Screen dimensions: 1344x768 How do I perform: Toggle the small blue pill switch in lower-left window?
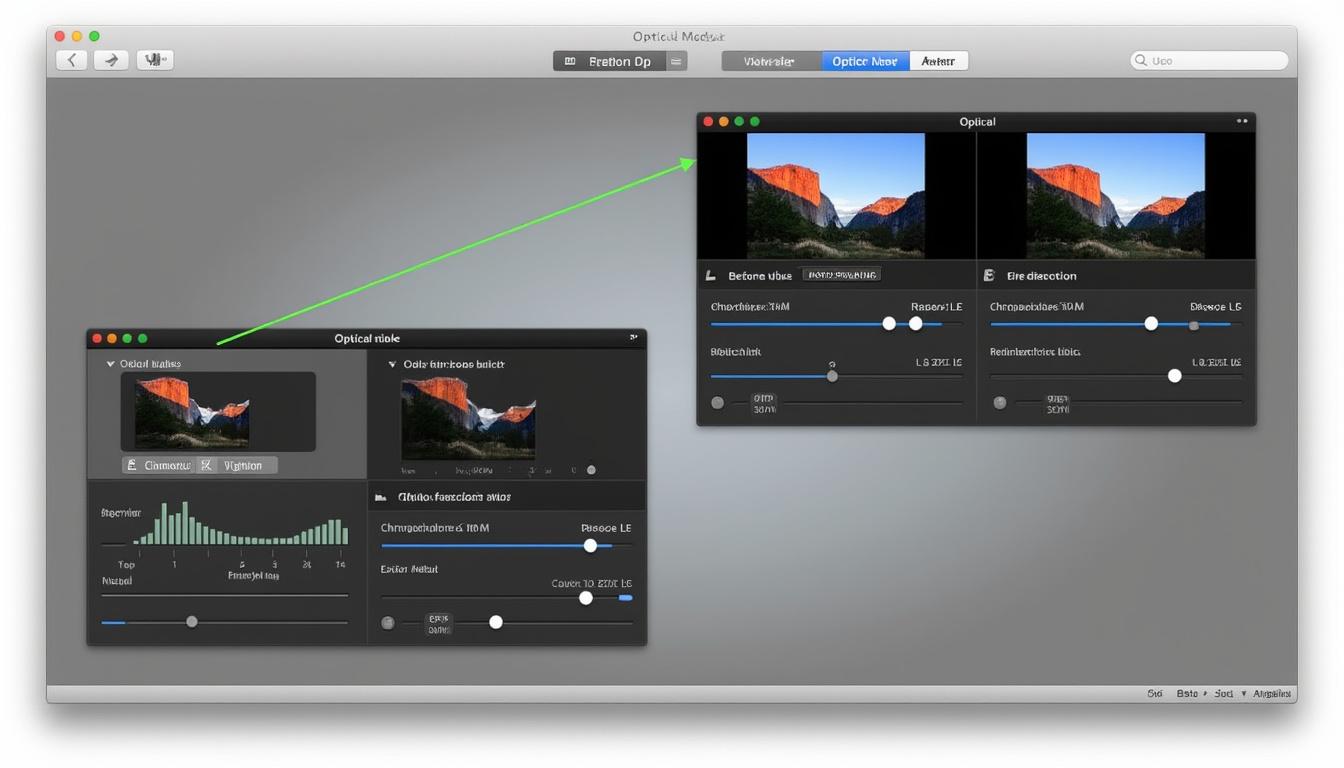pos(625,598)
